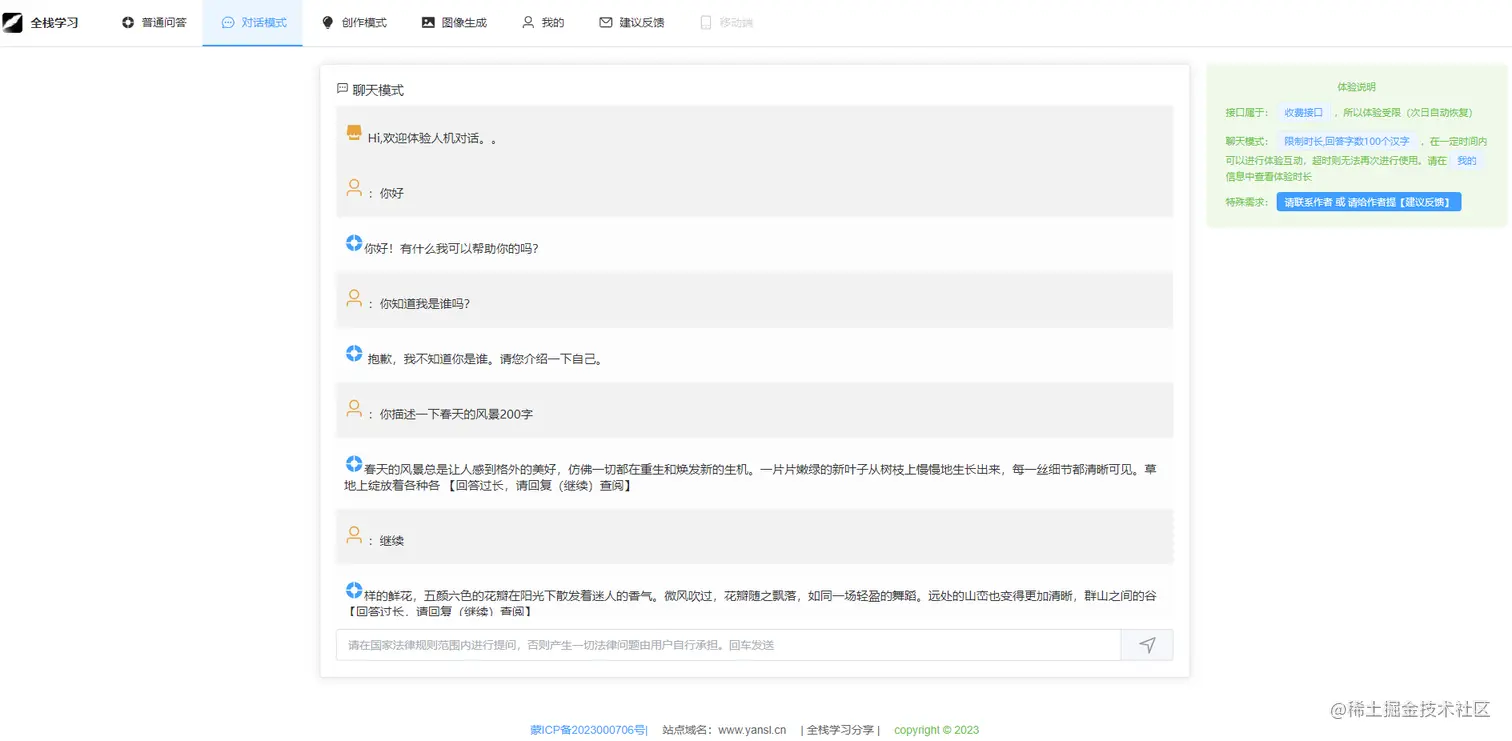Select the 对话模式 nav tab
Screen dimensions: 1512x741
click(253, 22)
